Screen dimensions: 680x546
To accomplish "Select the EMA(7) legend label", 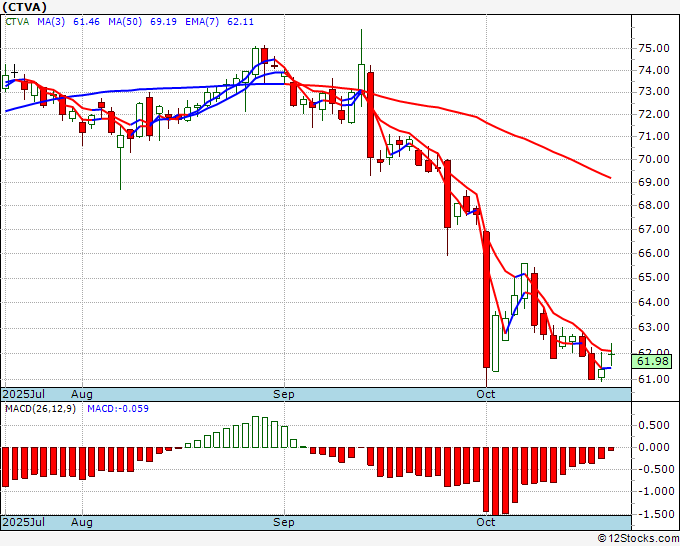I will (202, 22).
